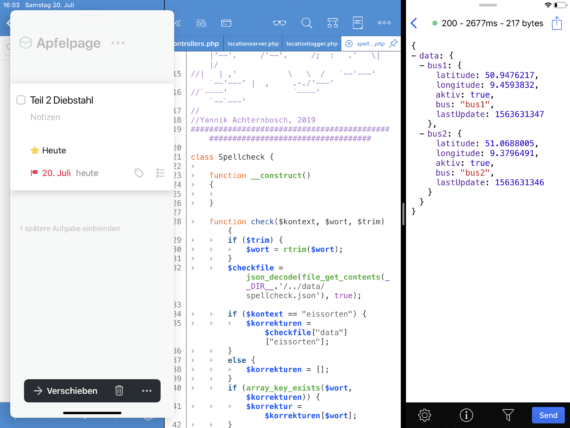Tap the blue Send button

click(x=548, y=415)
